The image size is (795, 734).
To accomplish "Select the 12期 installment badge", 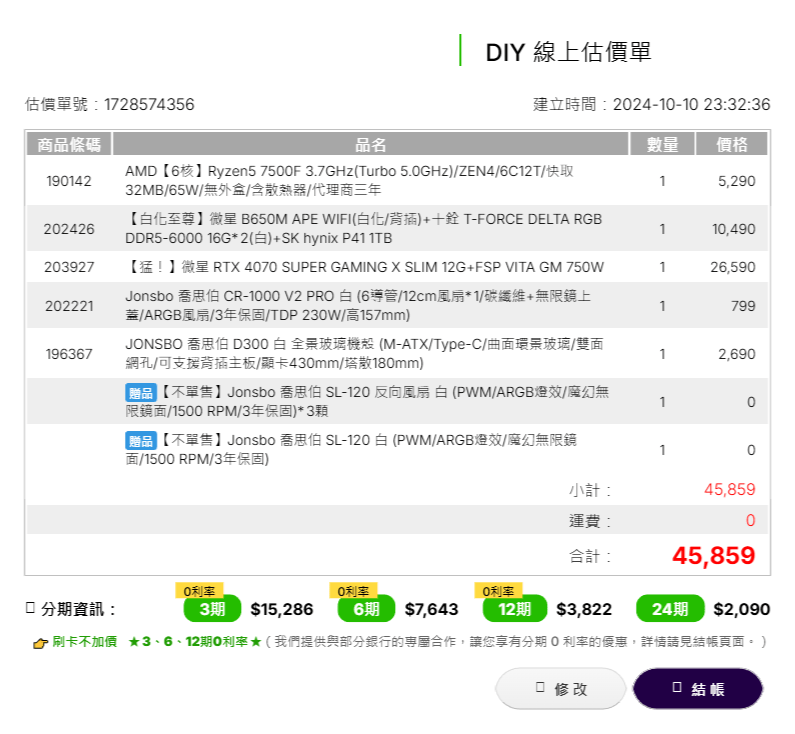I will coord(515,609).
